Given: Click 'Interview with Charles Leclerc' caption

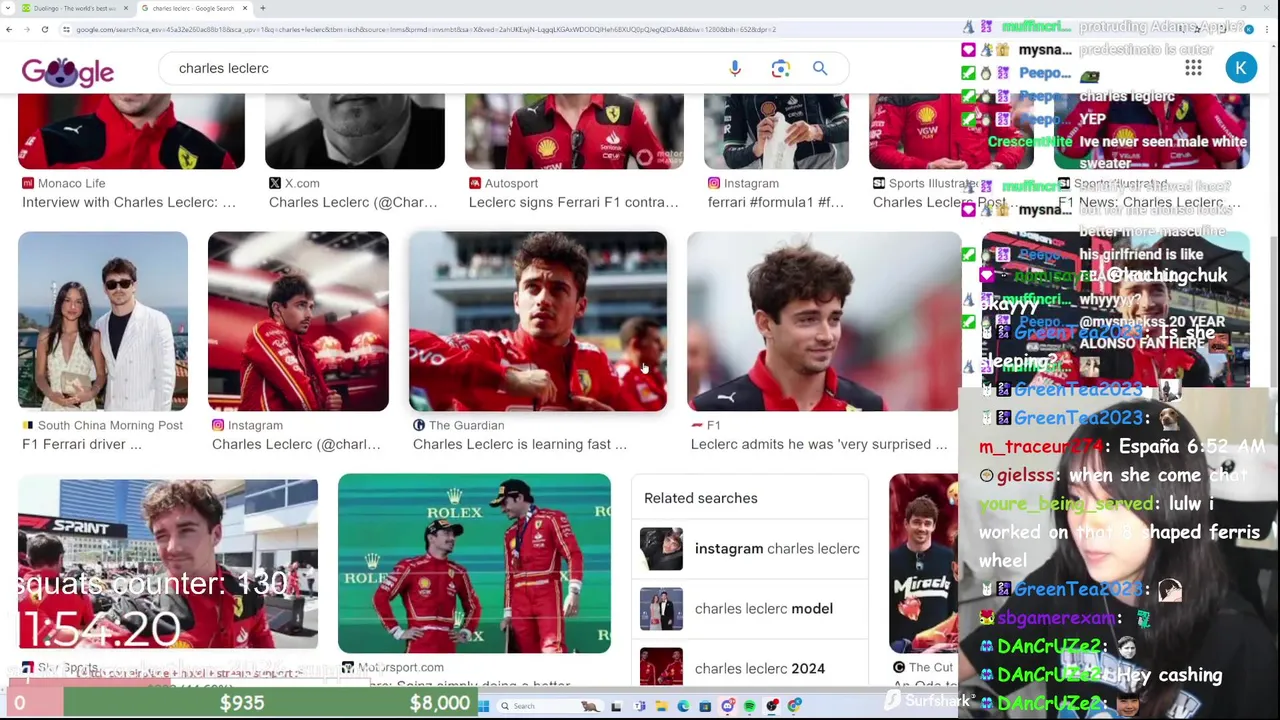Looking at the screenshot, I should point(129,202).
